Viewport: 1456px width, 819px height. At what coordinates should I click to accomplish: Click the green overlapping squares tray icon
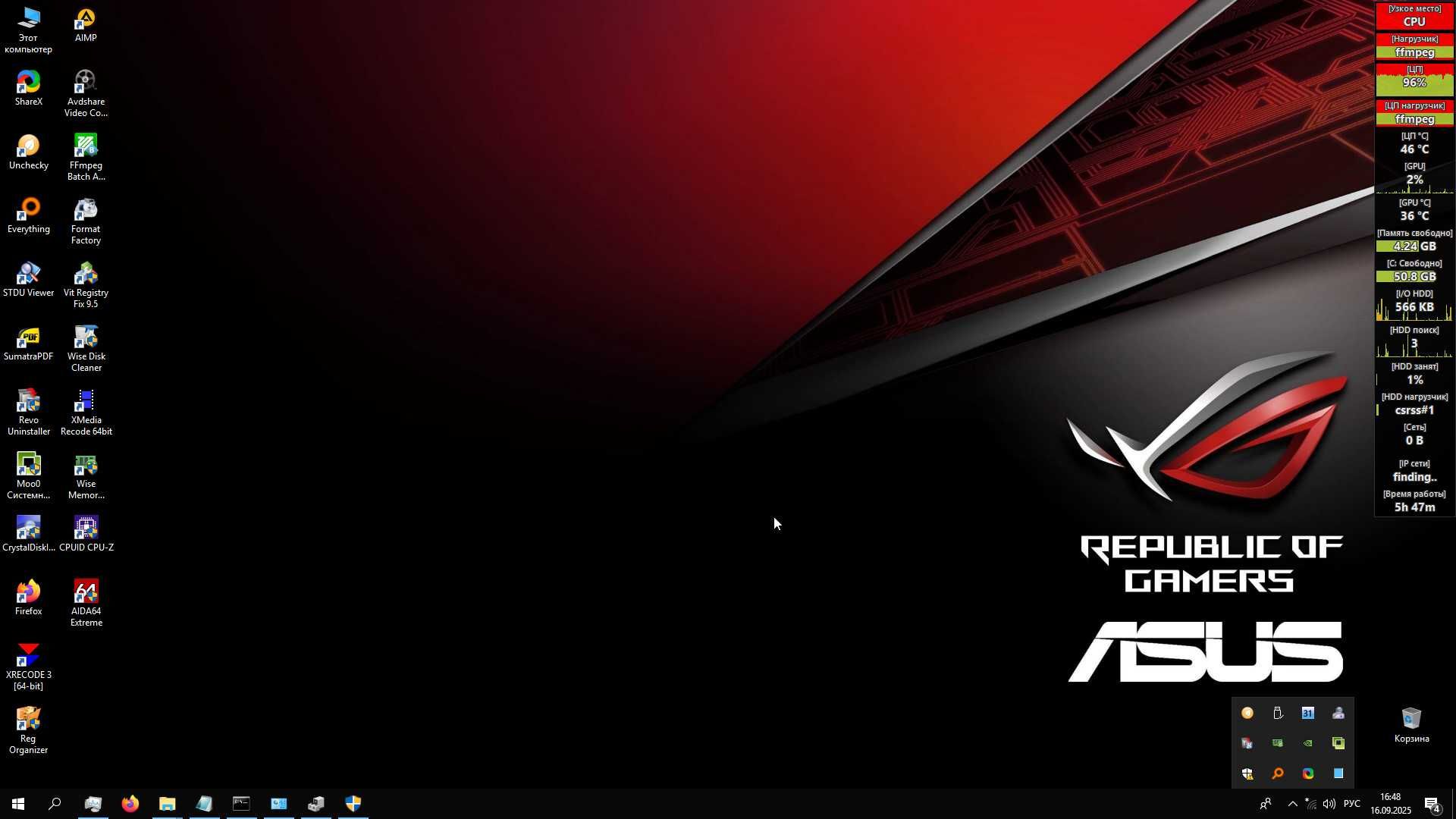click(x=1338, y=743)
